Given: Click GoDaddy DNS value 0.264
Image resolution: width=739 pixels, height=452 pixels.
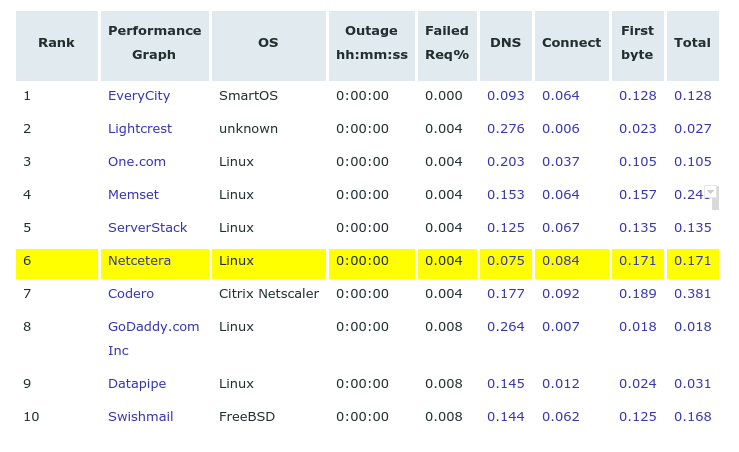Looking at the screenshot, I should pyautogui.click(x=505, y=327).
